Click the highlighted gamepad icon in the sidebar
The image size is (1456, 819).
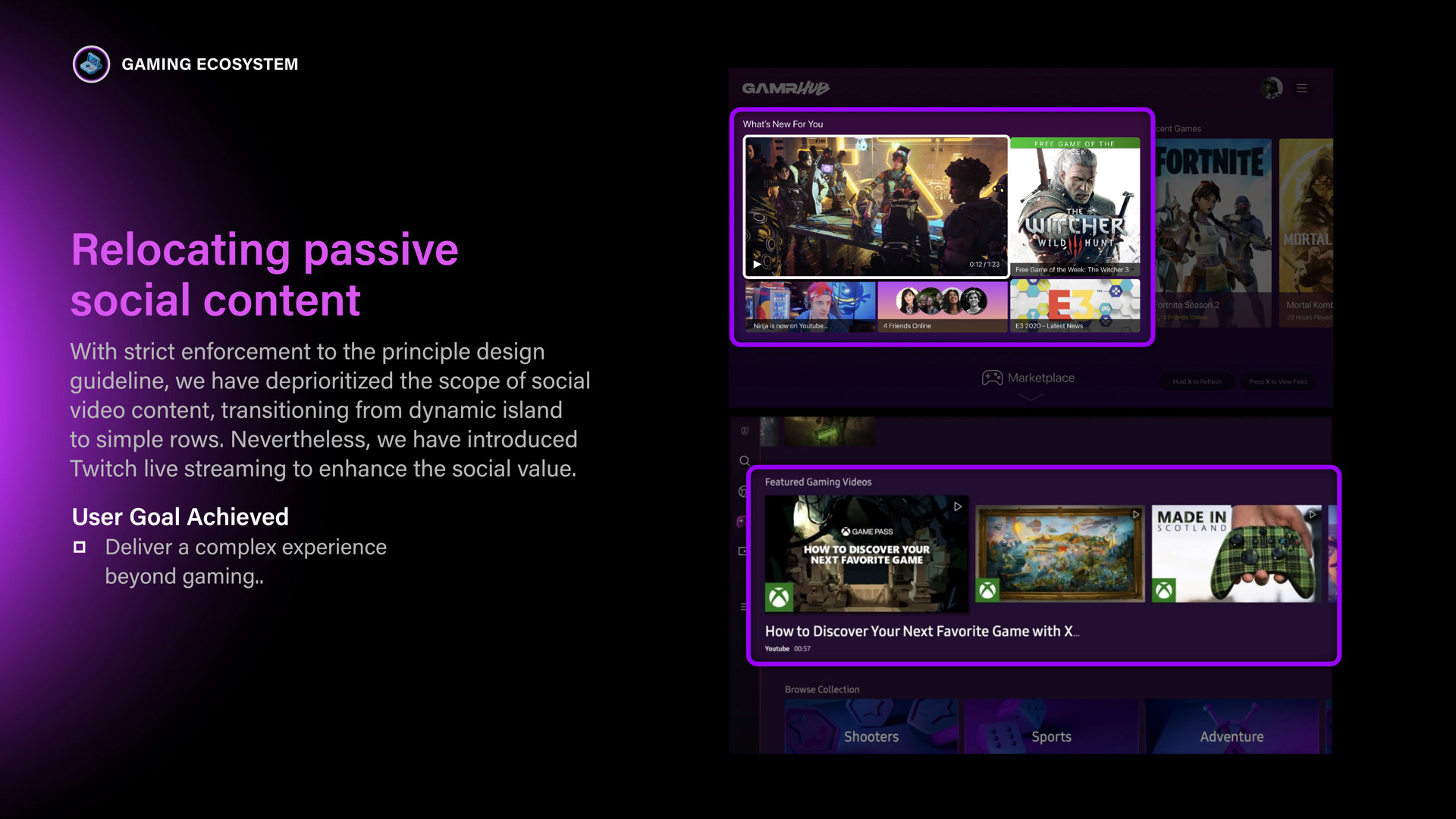741,521
